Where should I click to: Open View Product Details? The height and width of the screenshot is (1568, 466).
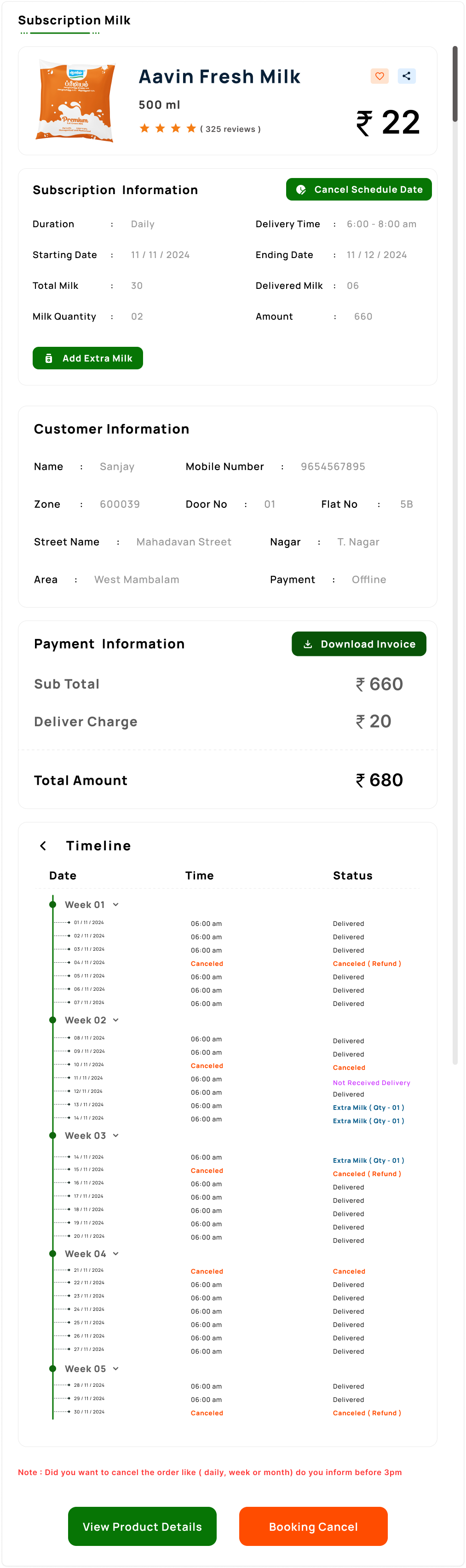pos(142,1526)
